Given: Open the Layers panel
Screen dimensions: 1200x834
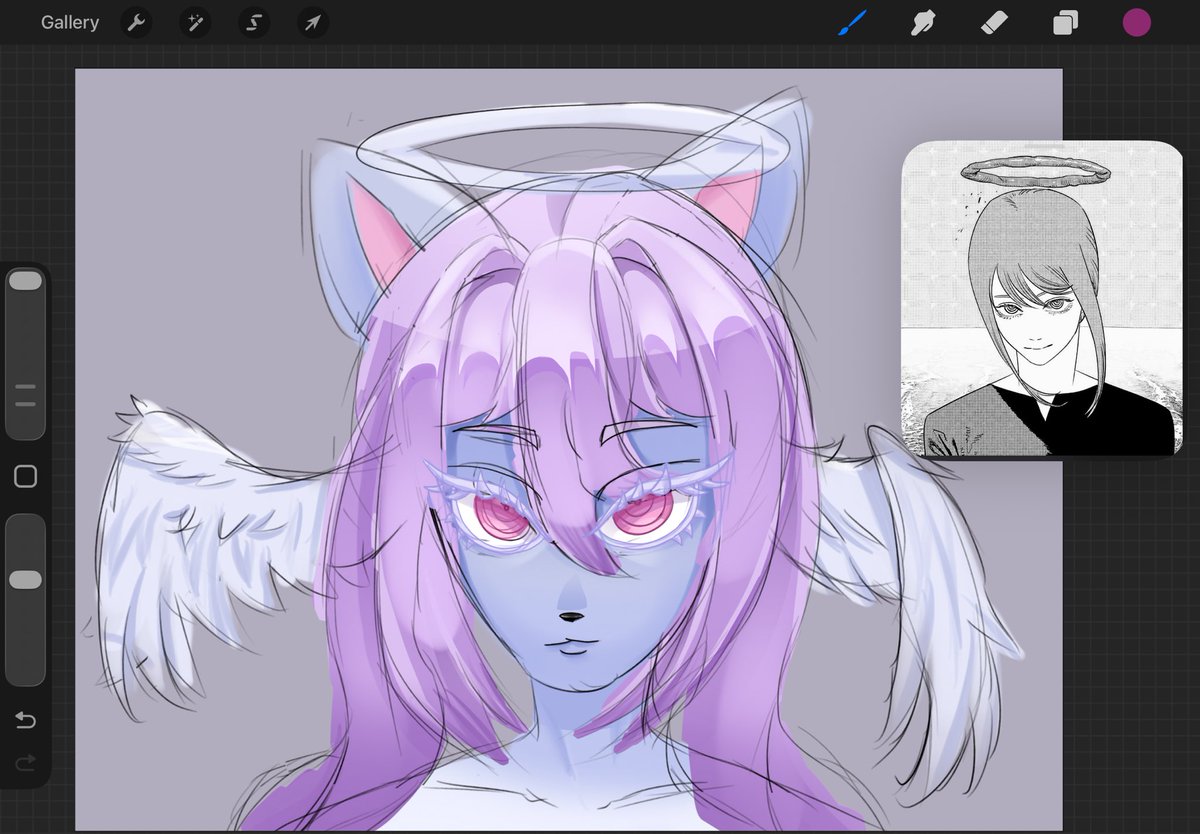Looking at the screenshot, I should pos(1065,23).
